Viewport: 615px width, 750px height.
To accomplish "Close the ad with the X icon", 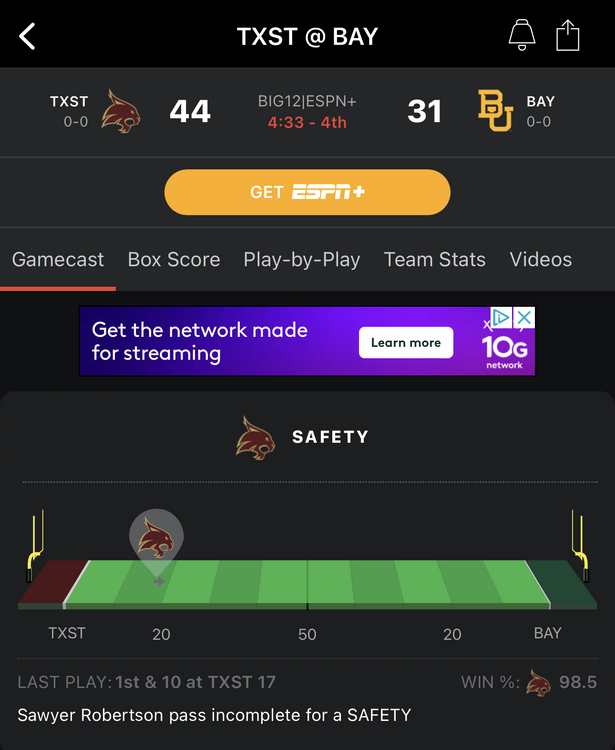I will point(524,318).
